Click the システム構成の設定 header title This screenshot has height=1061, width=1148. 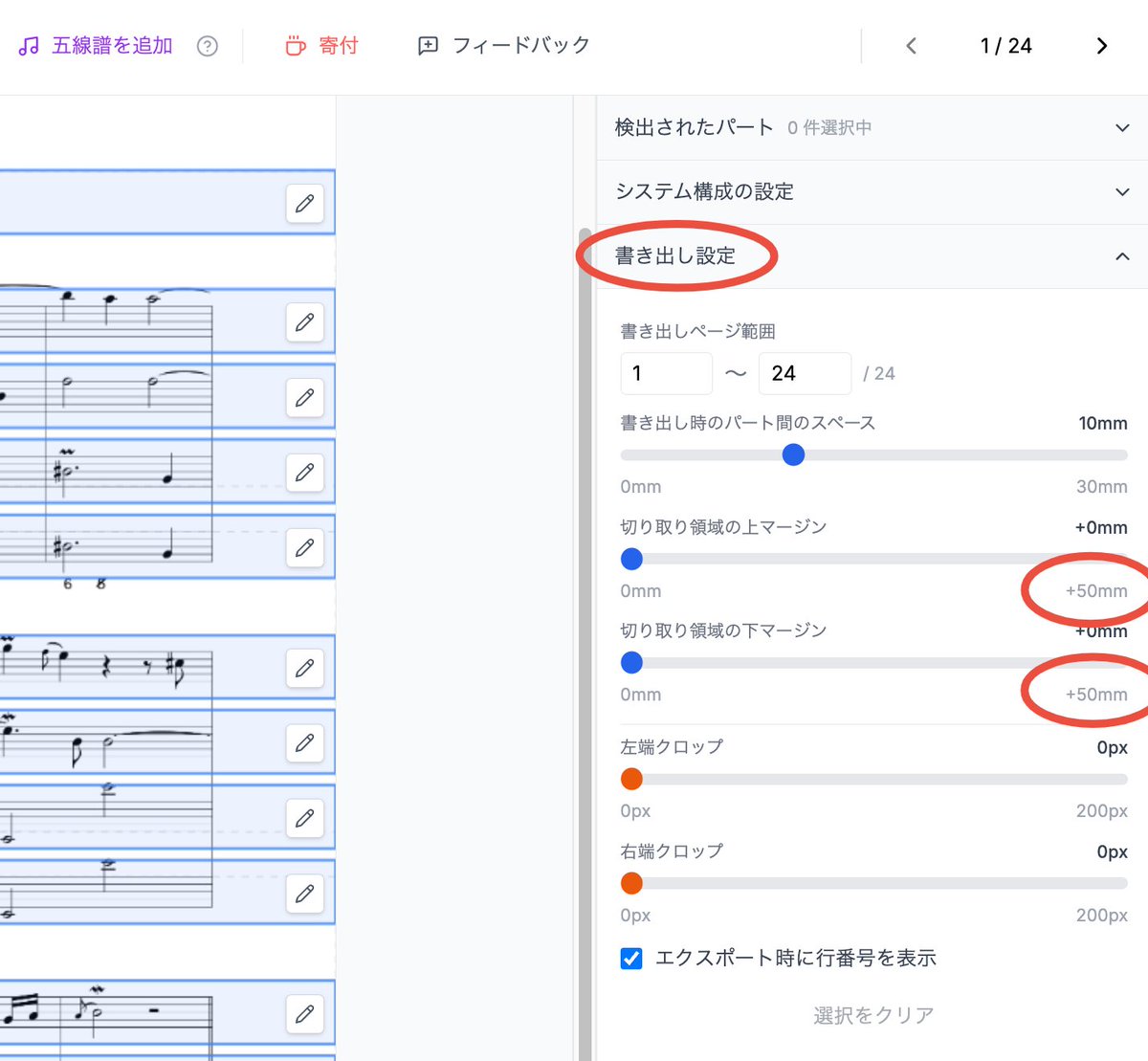click(x=704, y=191)
